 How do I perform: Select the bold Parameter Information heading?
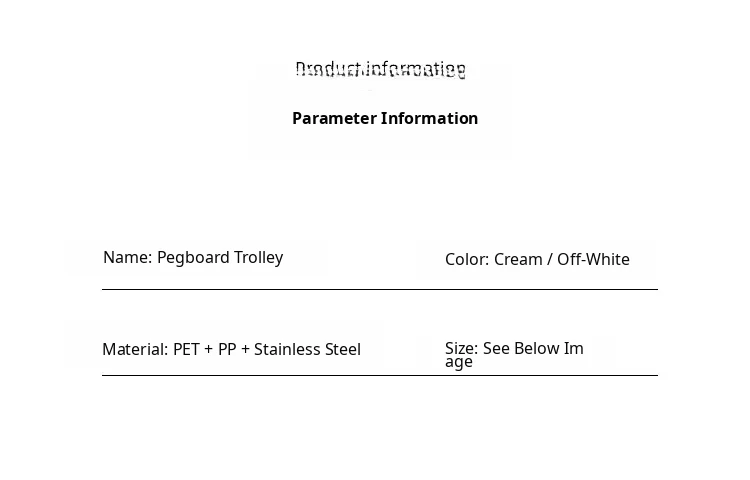[385, 118]
